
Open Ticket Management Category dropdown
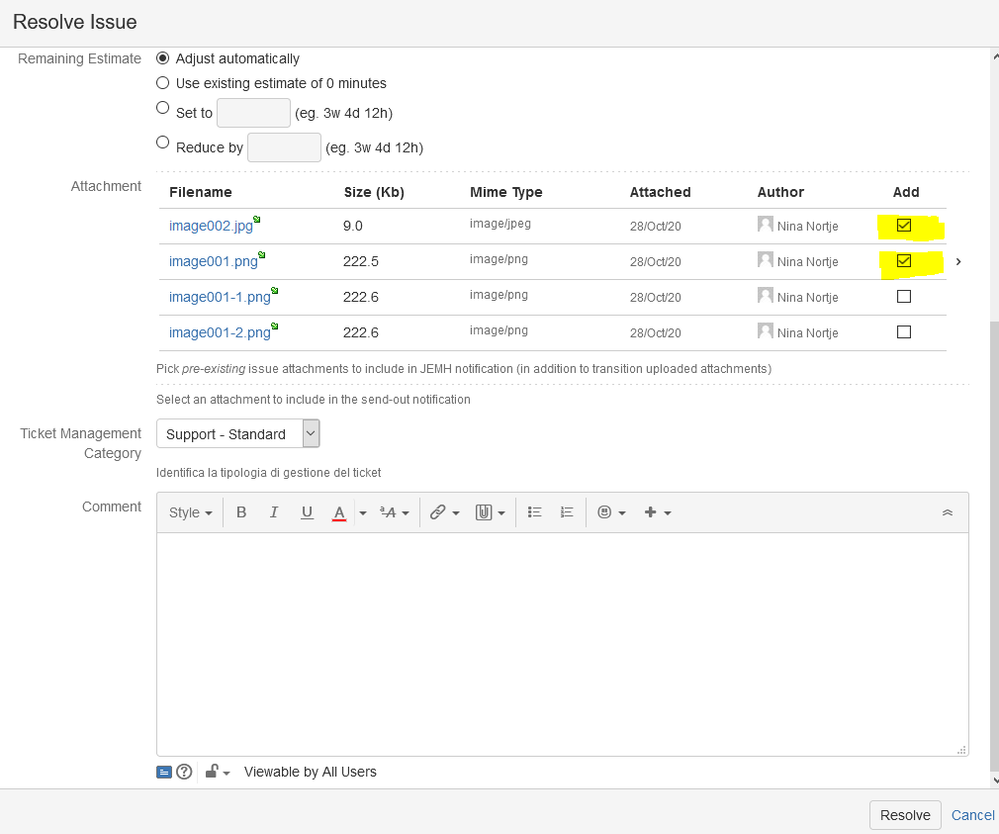(238, 434)
